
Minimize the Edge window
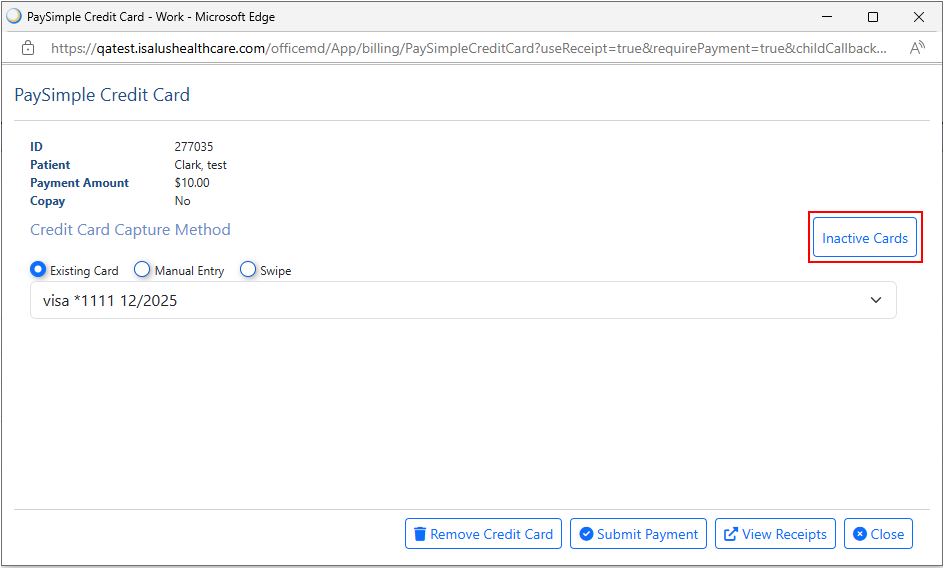pos(827,17)
